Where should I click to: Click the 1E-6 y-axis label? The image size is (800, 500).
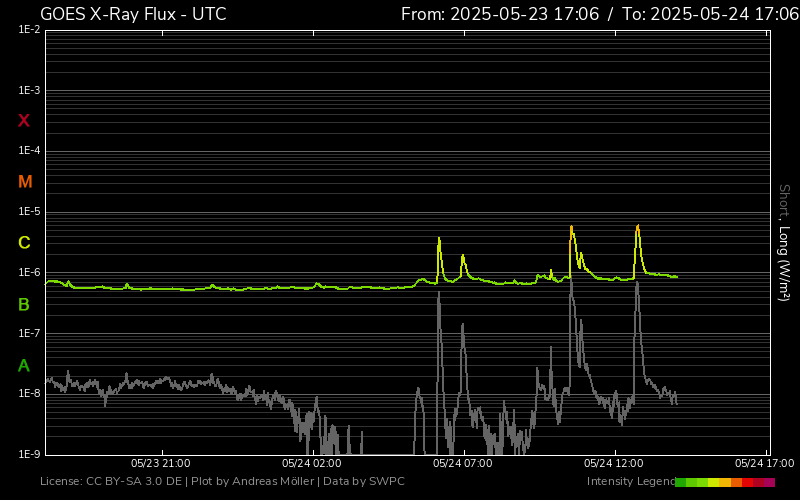coord(29,273)
